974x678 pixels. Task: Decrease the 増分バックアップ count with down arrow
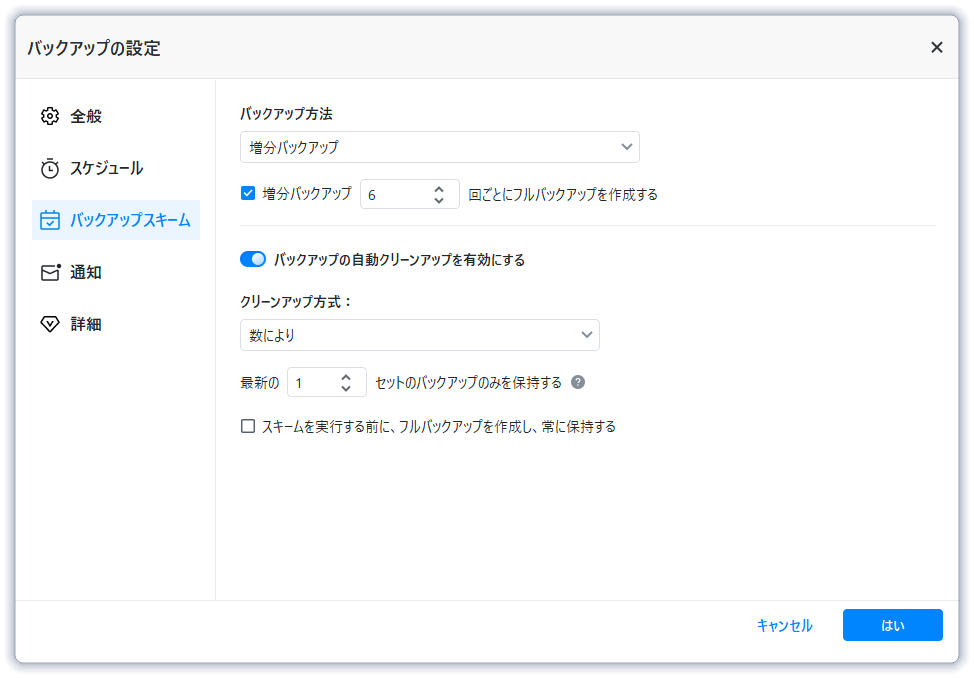click(439, 200)
